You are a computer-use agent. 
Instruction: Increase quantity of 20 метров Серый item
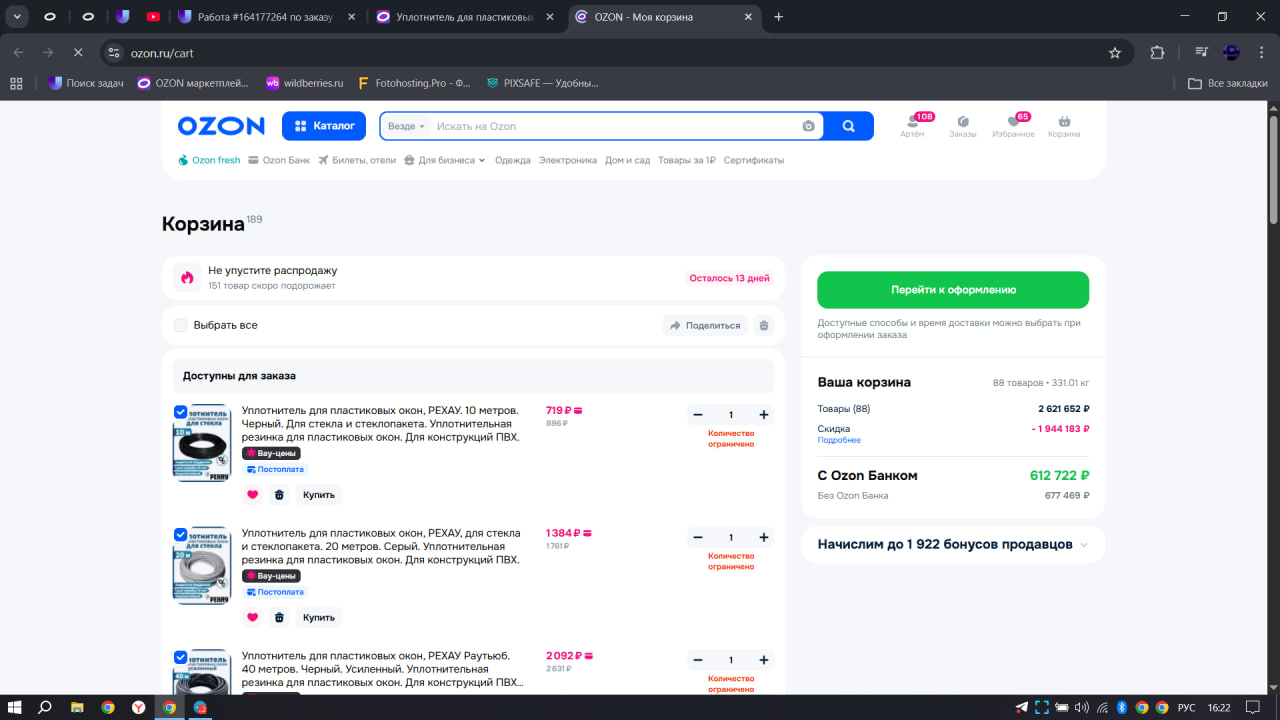[x=764, y=538]
